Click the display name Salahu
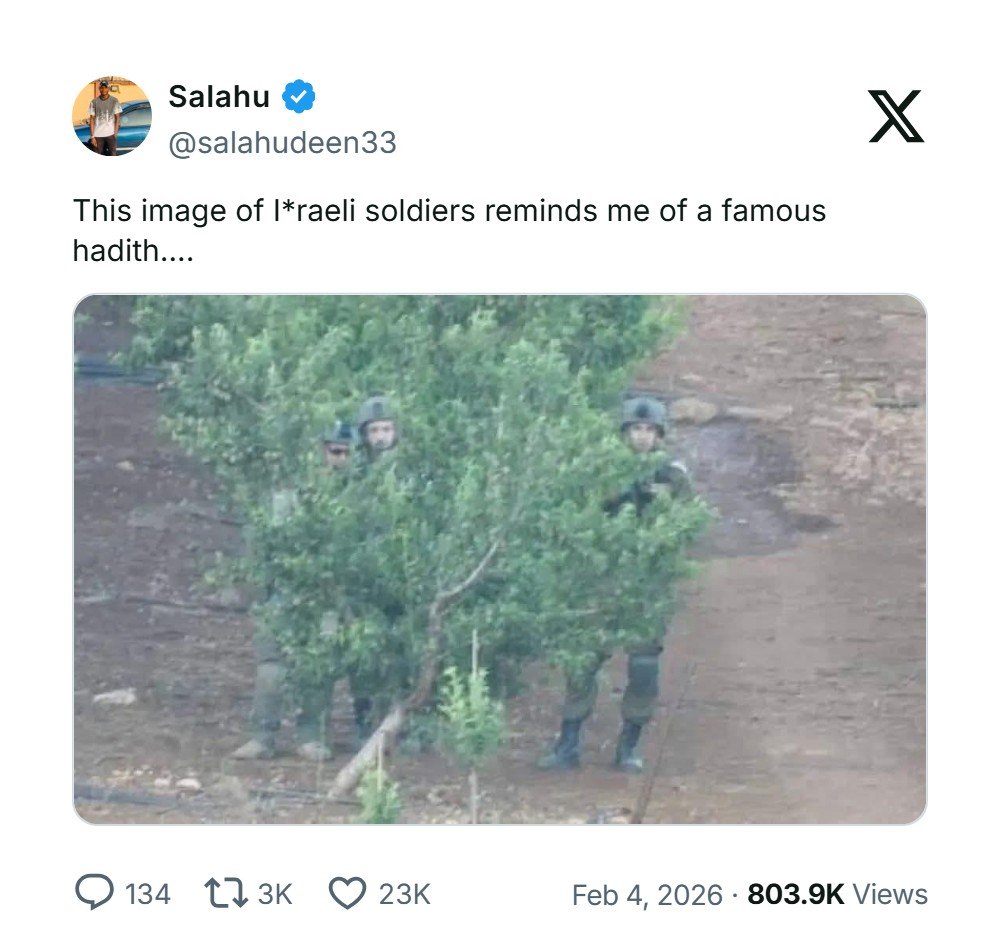 click(x=219, y=97)
